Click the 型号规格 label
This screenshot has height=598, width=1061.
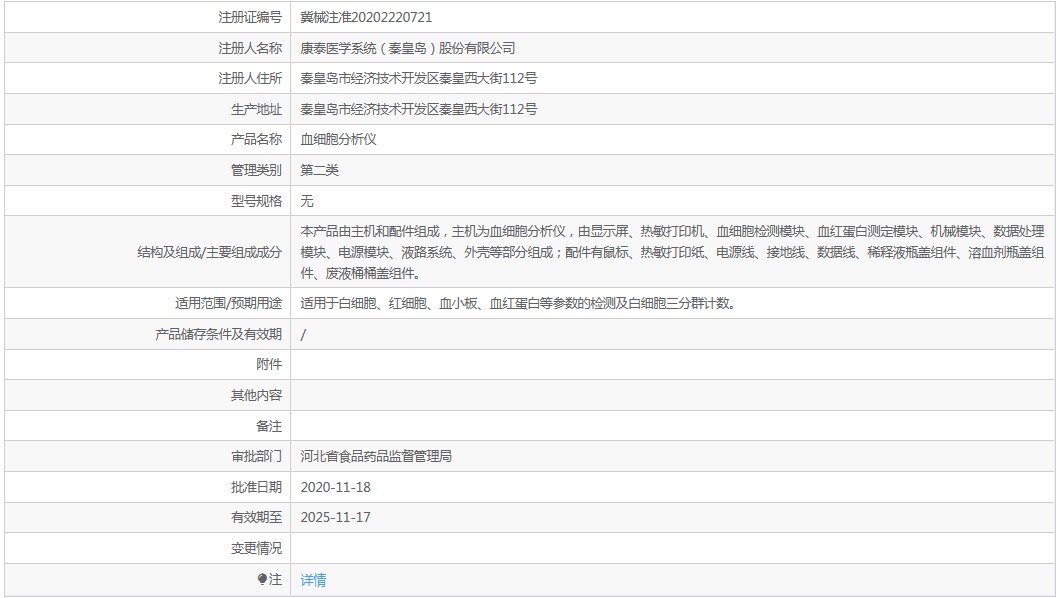256,201
